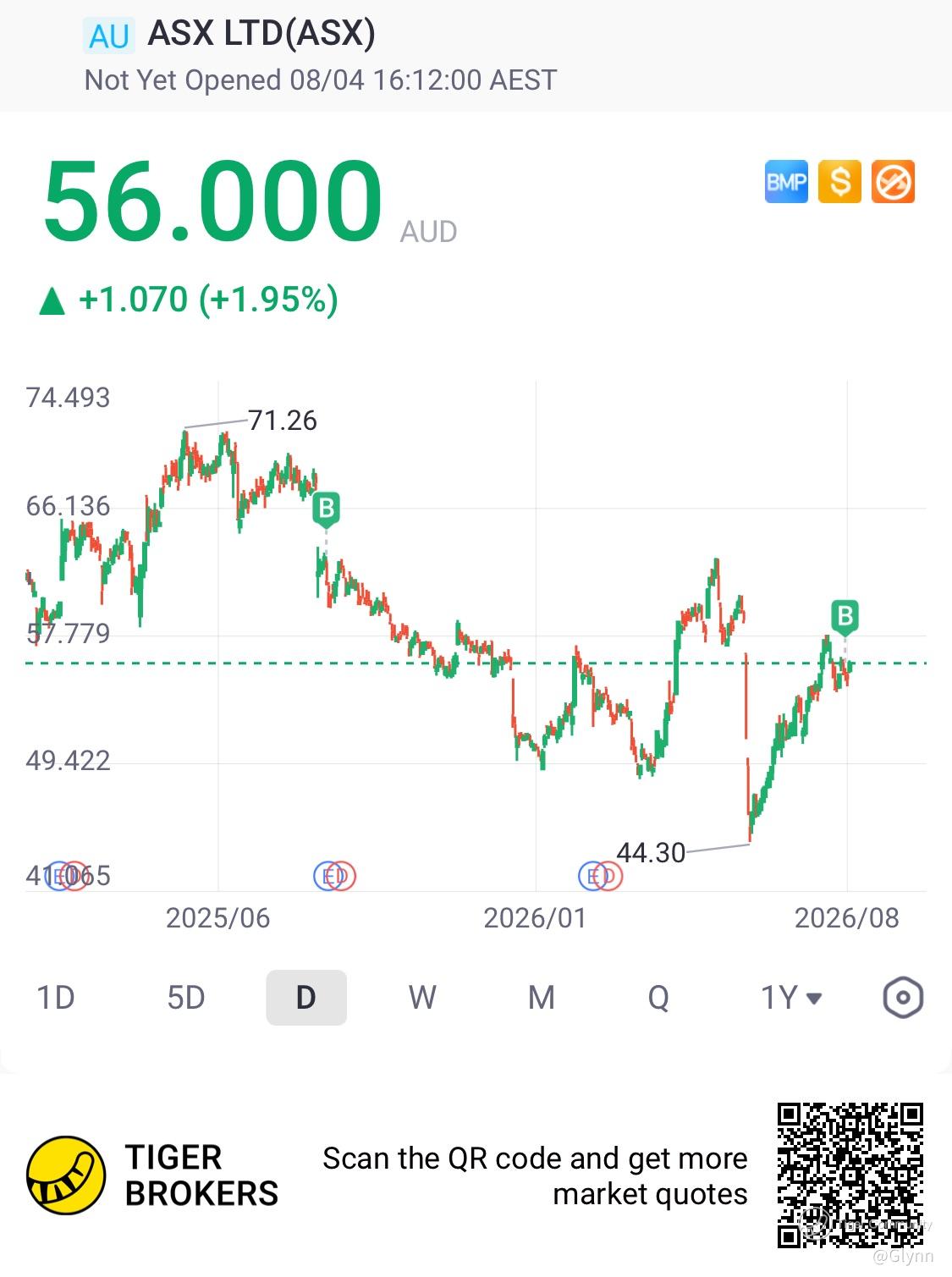Screen dimensions: 952x1277
Task: Click the E D event markers near 2026/01
Action: pyautogui.click(x=600, y=876)
